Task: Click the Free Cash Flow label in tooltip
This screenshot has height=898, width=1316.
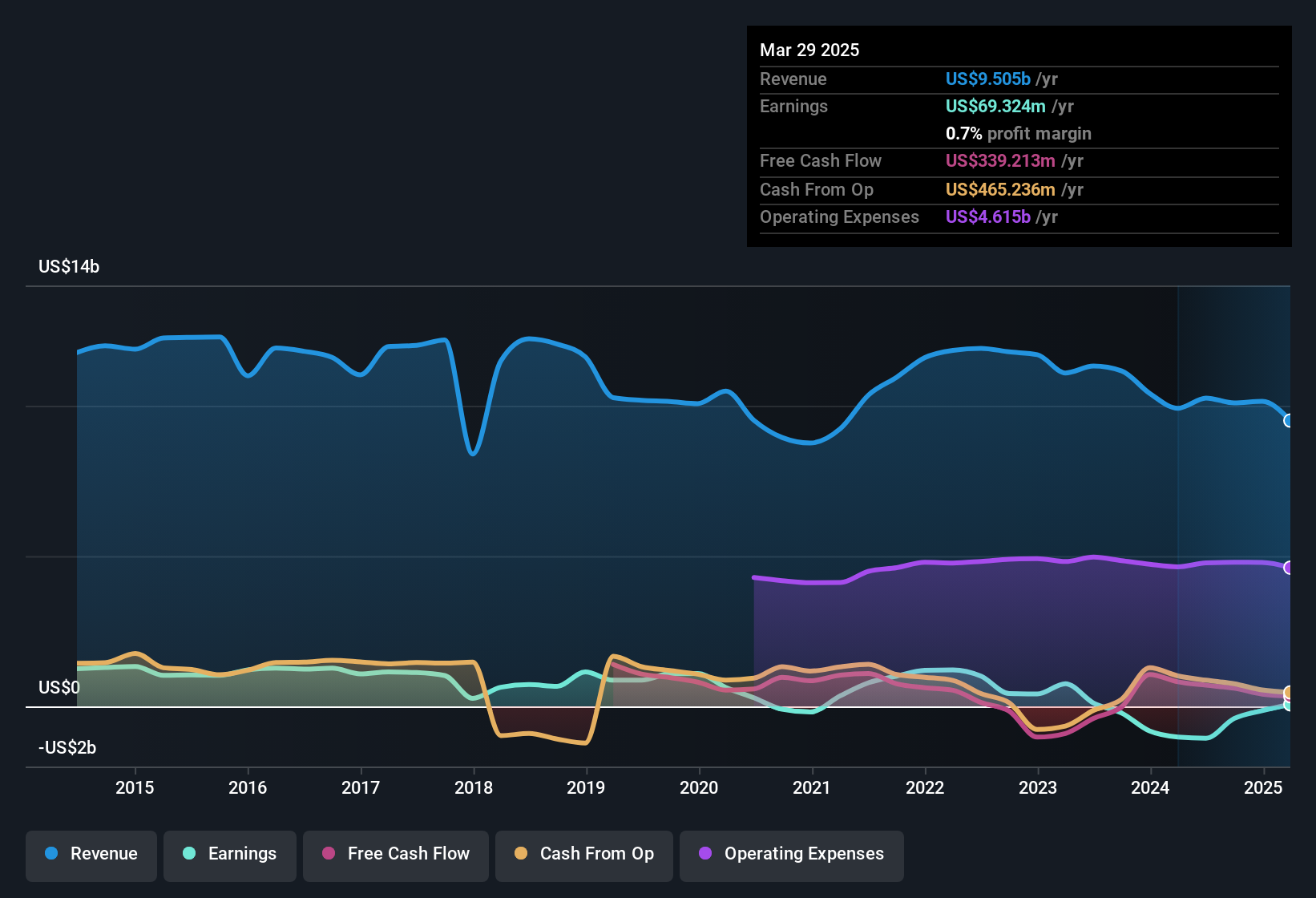Action: pyautogui.click(x=821, y=161)
